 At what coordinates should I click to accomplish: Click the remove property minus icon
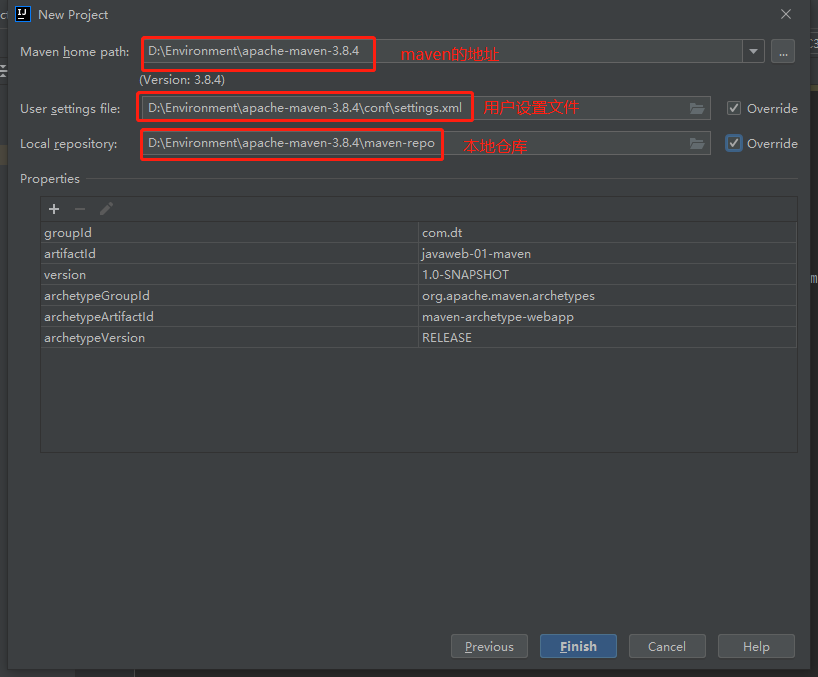[80, 209]
